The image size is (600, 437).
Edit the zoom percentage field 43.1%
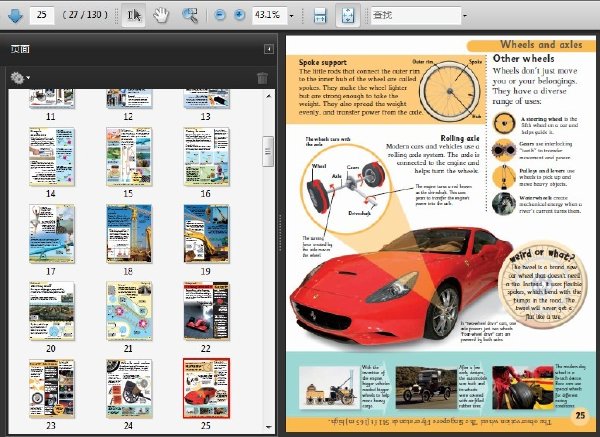click(x=269, y=15)
